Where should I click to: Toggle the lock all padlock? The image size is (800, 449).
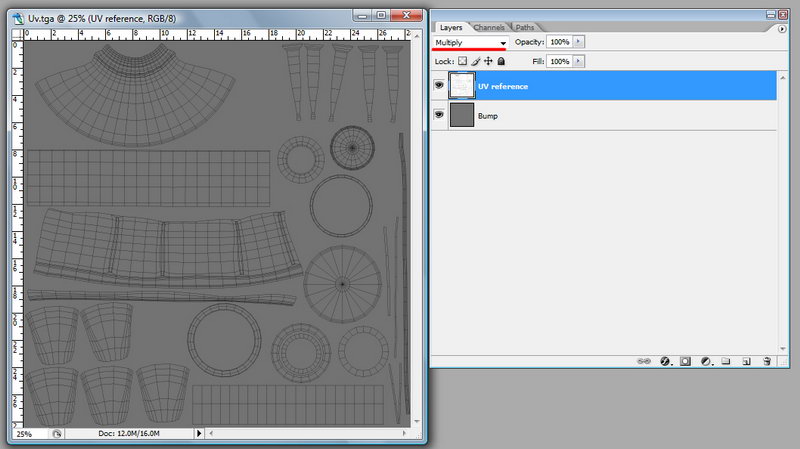click(x=501, y=61)
